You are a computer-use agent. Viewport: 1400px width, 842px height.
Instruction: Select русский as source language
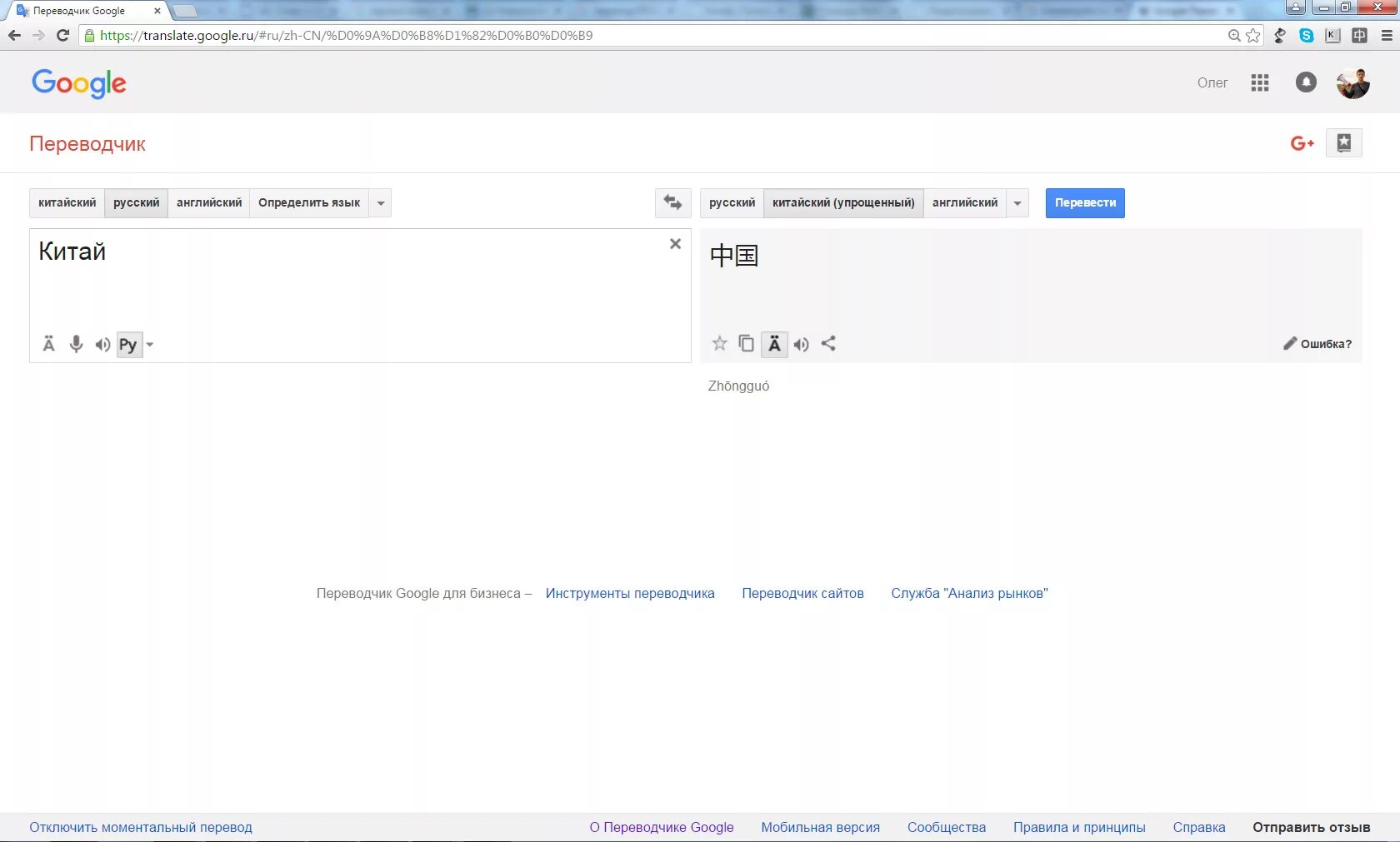coord(137,203)
